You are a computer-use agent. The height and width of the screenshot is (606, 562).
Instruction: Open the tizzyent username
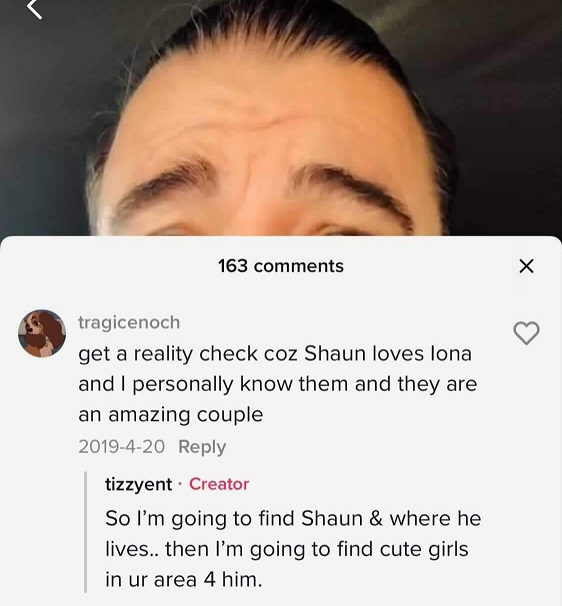(138, 484)
